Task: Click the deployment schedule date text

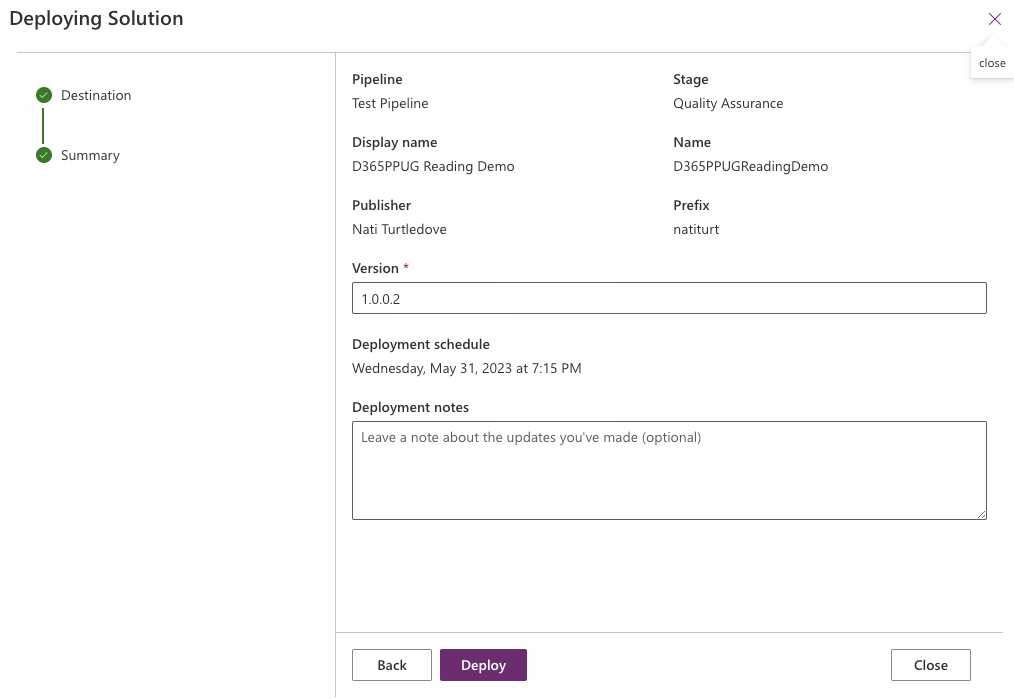Action: pos(467,368)
